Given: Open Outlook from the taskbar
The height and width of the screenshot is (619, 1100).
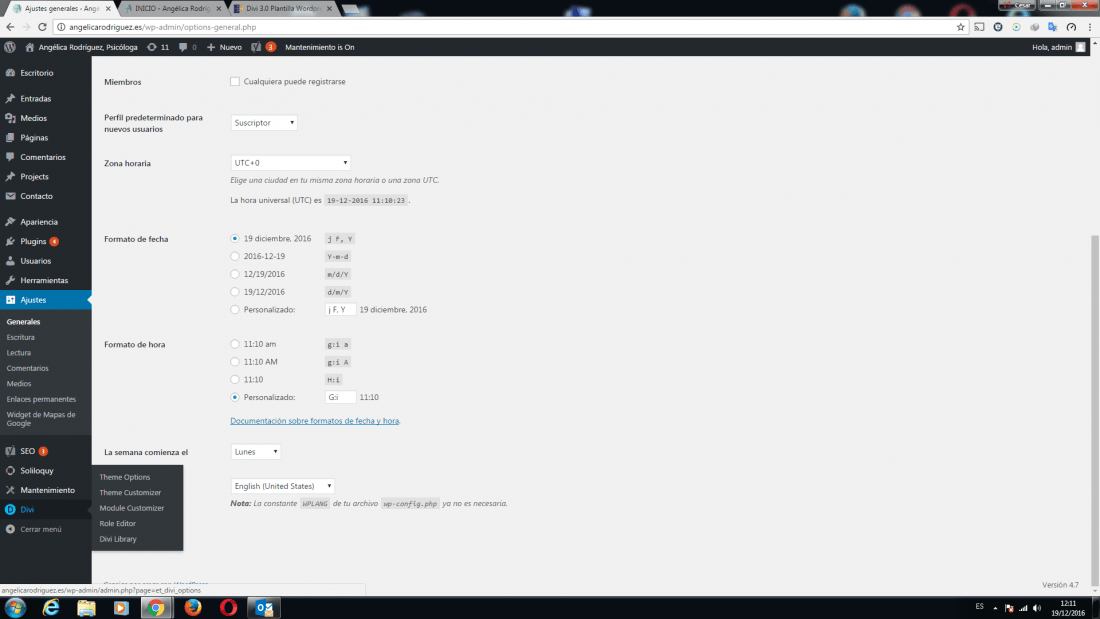Looking at the screenshot, I should pos(264,608).
